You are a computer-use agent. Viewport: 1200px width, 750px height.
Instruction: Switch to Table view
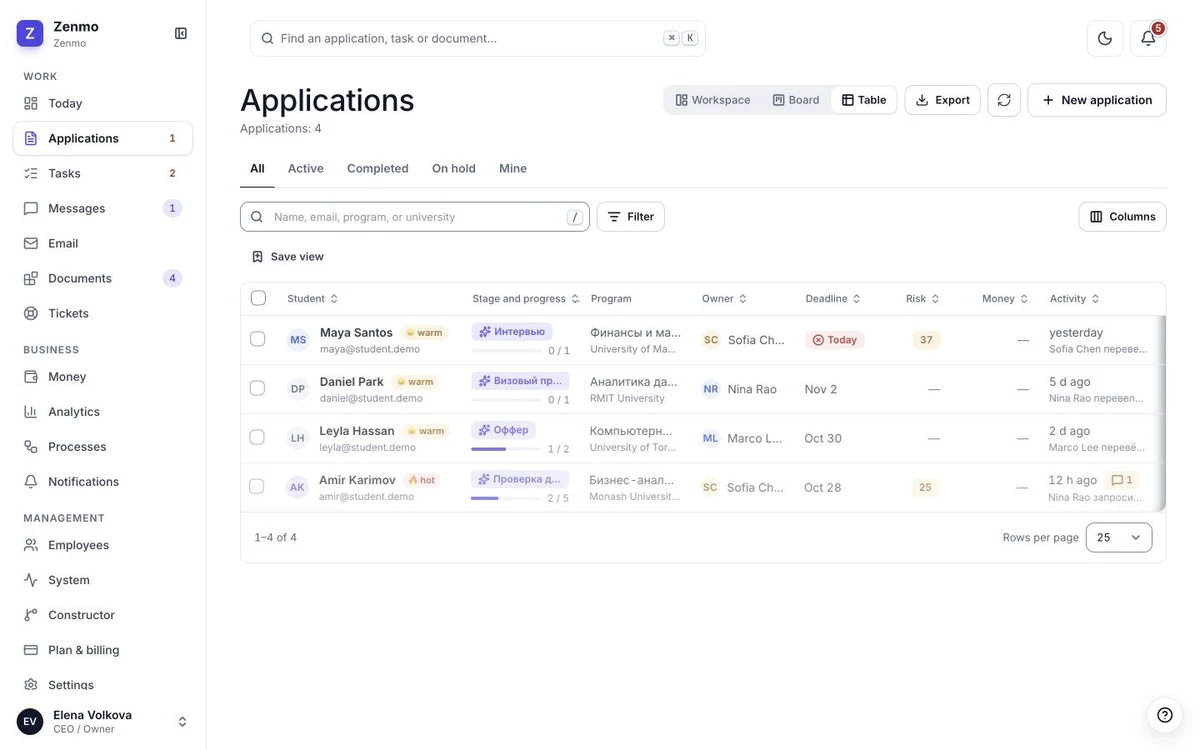pos(864,100)
